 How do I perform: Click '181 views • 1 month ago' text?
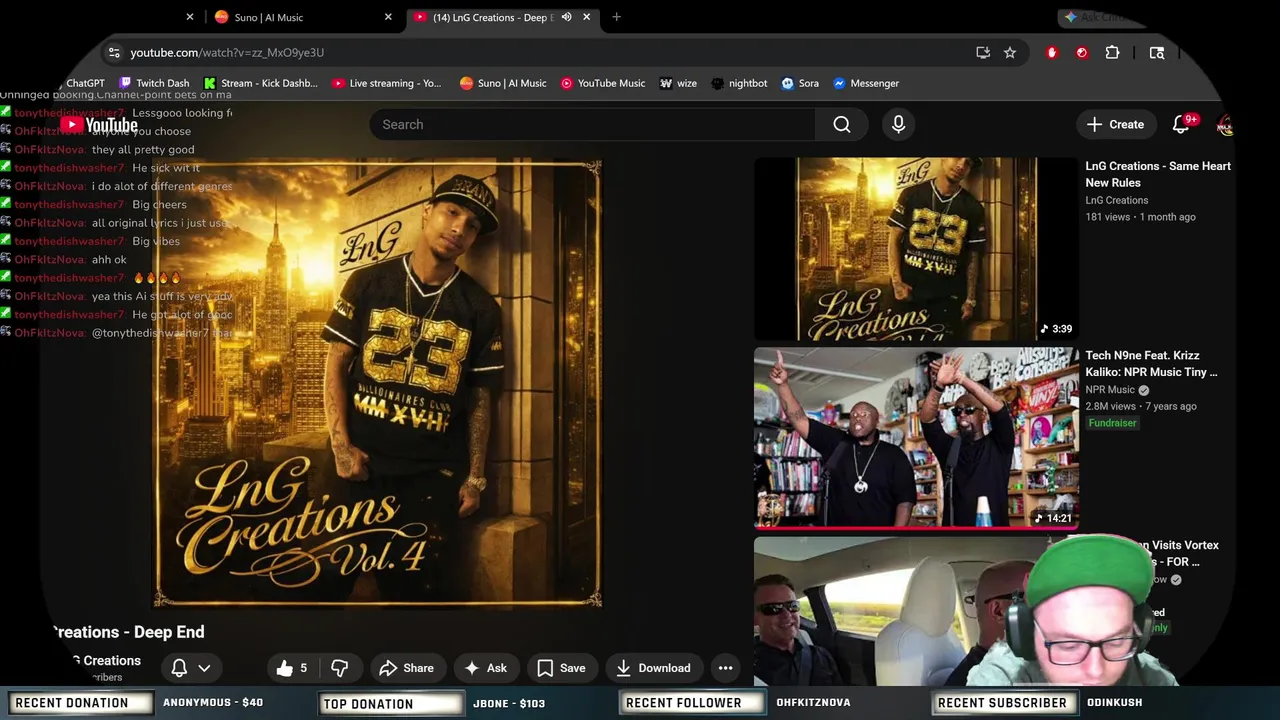click(1140, 217)
